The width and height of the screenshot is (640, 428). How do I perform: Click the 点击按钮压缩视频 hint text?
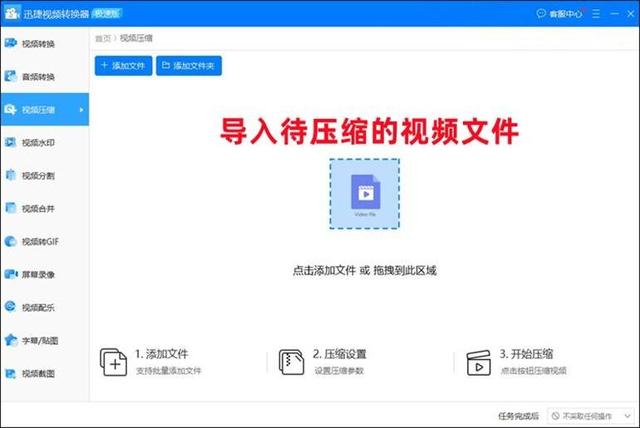(533, 371)
